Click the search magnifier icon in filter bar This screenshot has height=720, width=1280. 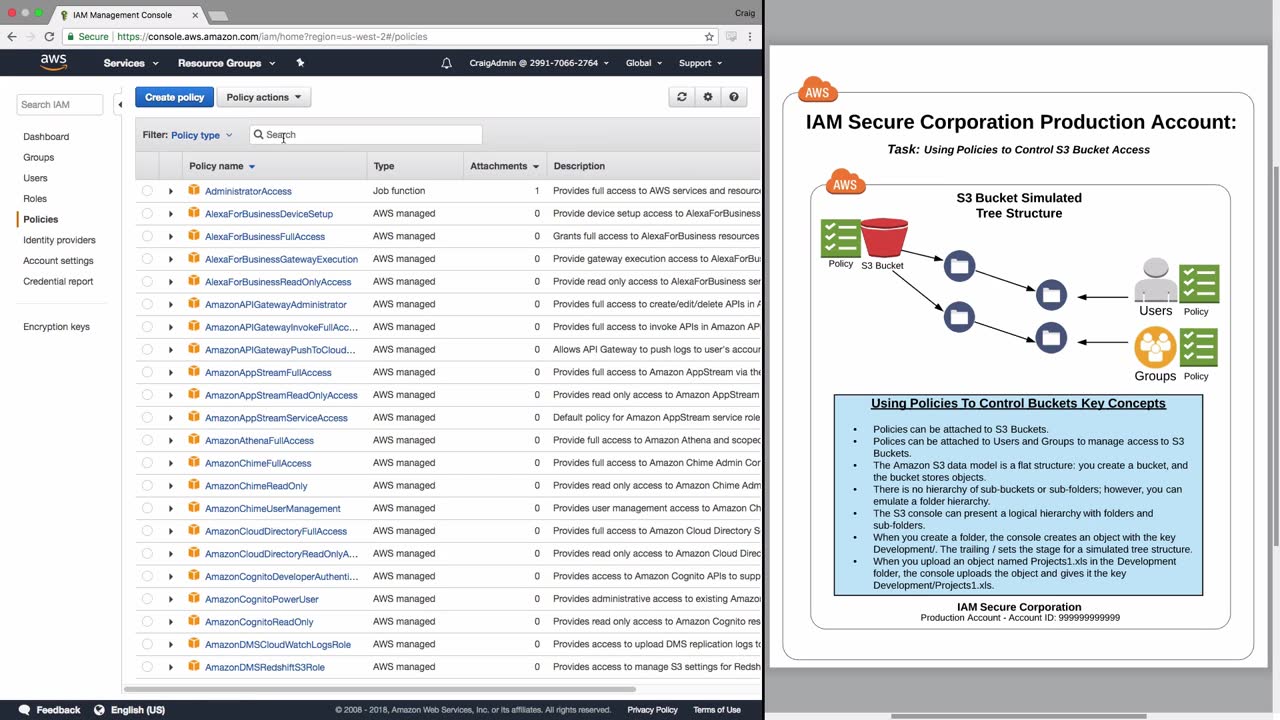[x=258, y=135]
